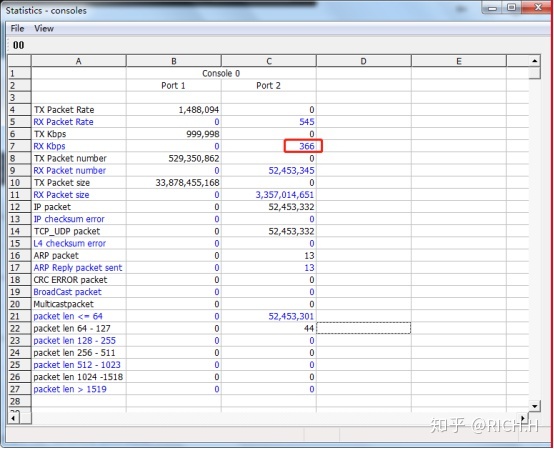Select the packet len > 1519 label

pyautogui.click(x=70, y=389)
